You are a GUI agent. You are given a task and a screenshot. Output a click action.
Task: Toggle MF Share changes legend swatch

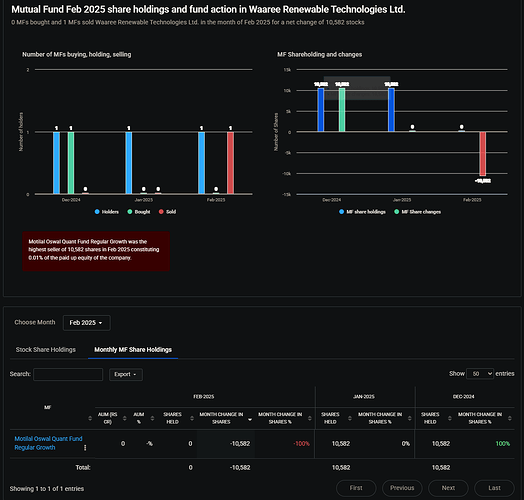click(x=397, y=212)
